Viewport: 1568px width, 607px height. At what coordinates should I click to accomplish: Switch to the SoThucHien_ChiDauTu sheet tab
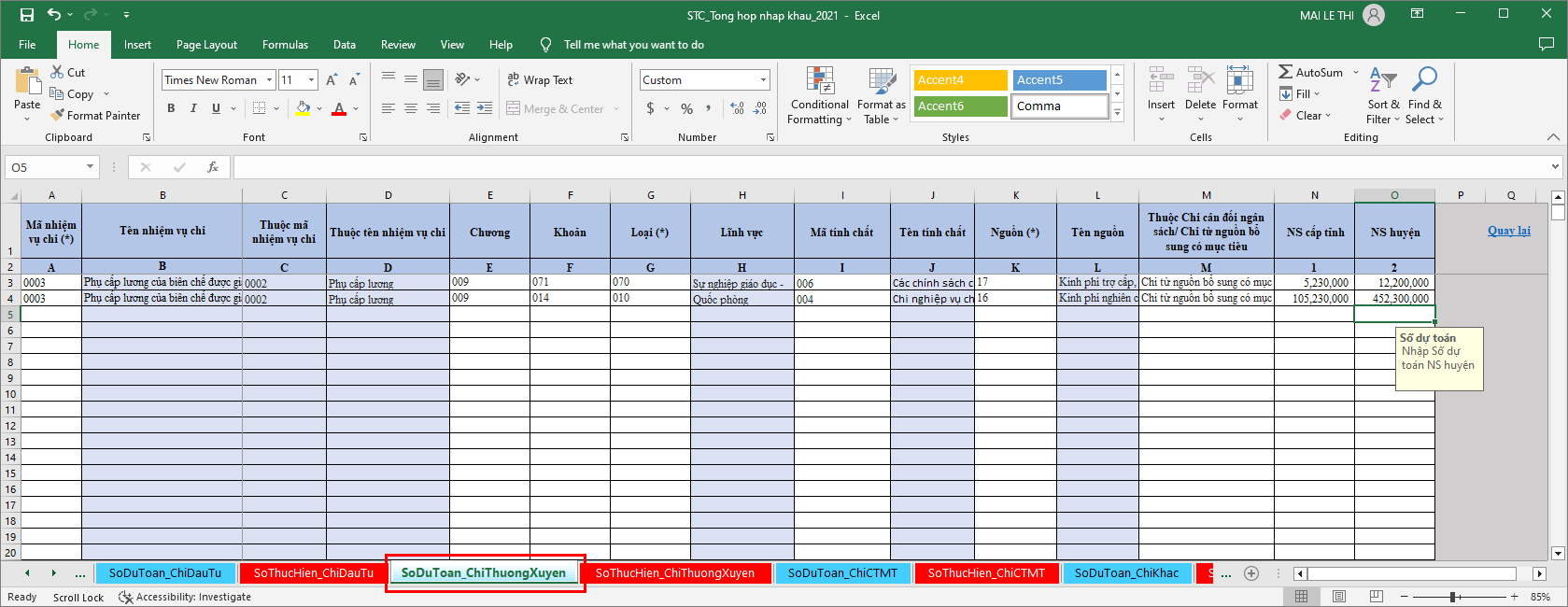pyautogui.click(x=313, y=573)
